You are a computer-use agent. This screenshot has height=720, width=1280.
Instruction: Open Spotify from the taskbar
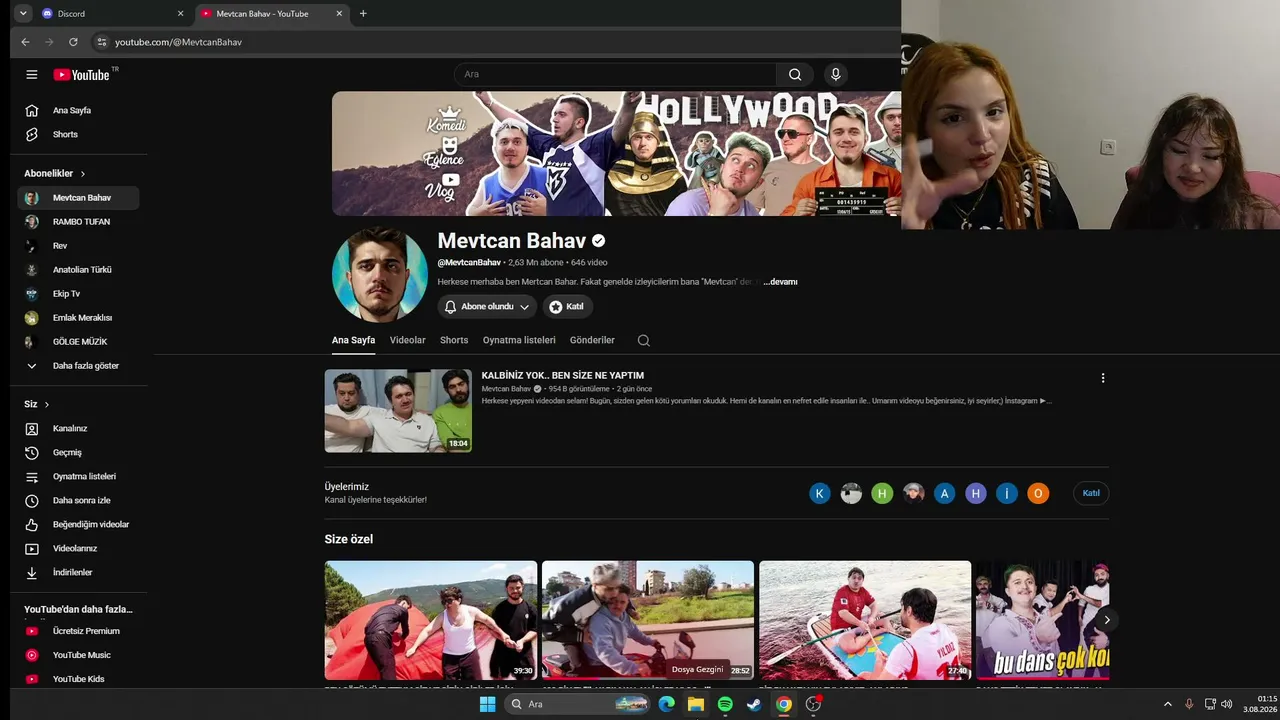click(x=725, y=704)
